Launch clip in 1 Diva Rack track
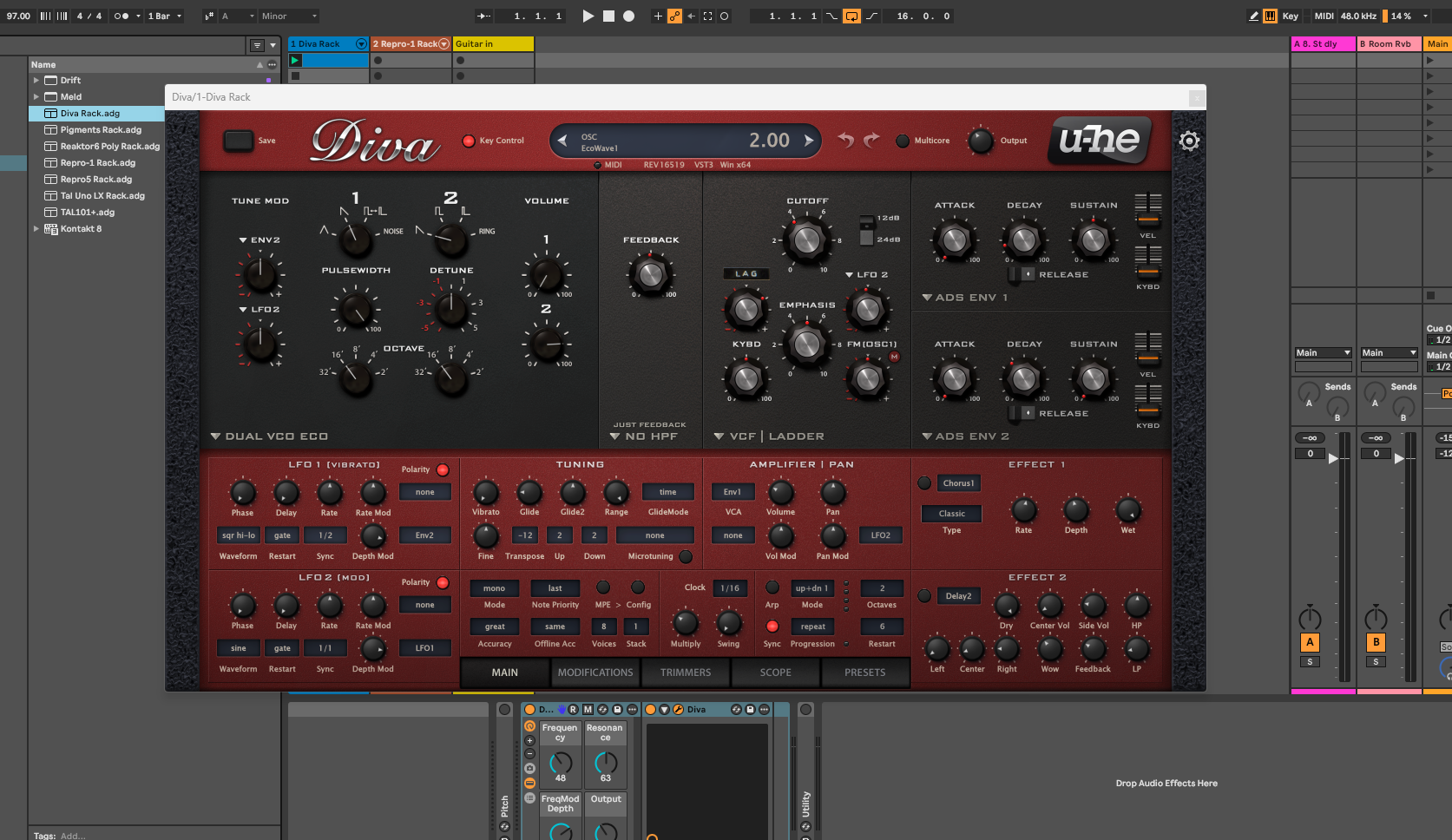 (x=295, y=60)
